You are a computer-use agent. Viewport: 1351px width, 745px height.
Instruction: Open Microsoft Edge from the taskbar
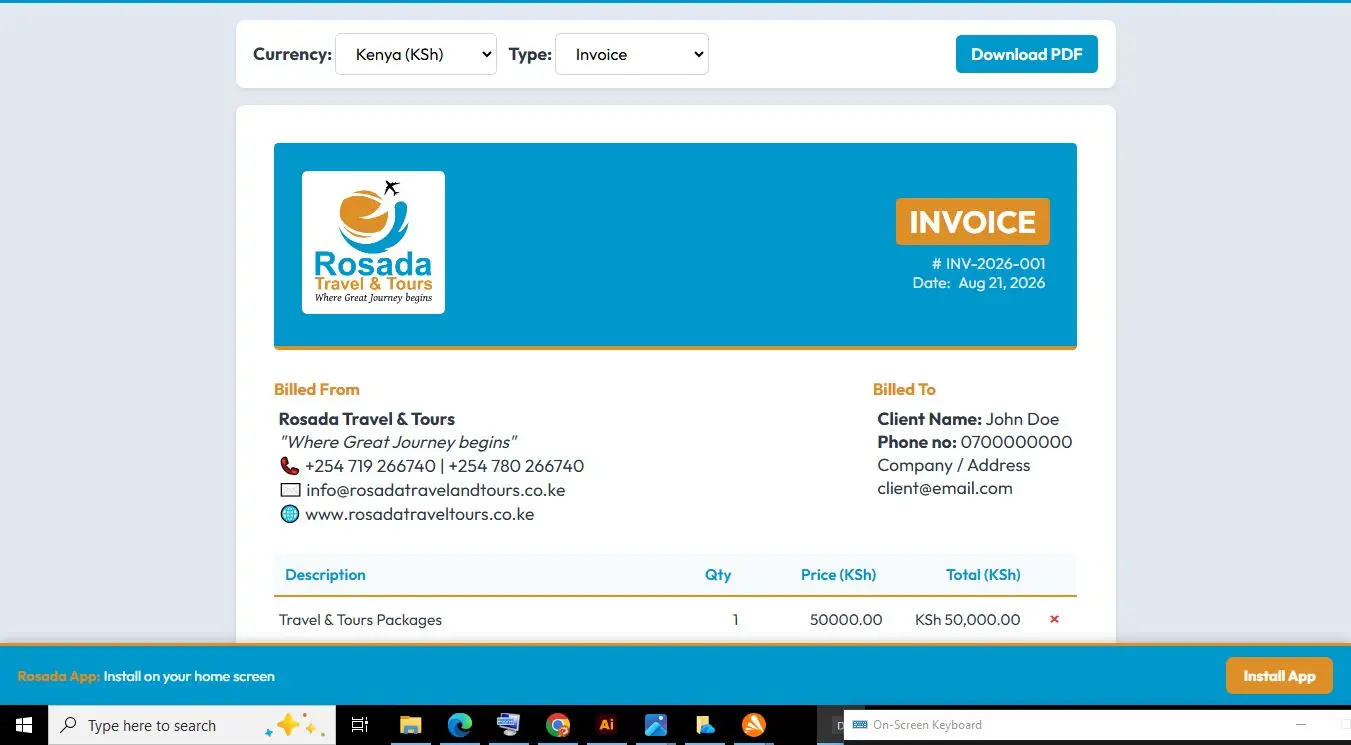pos(459,725)
